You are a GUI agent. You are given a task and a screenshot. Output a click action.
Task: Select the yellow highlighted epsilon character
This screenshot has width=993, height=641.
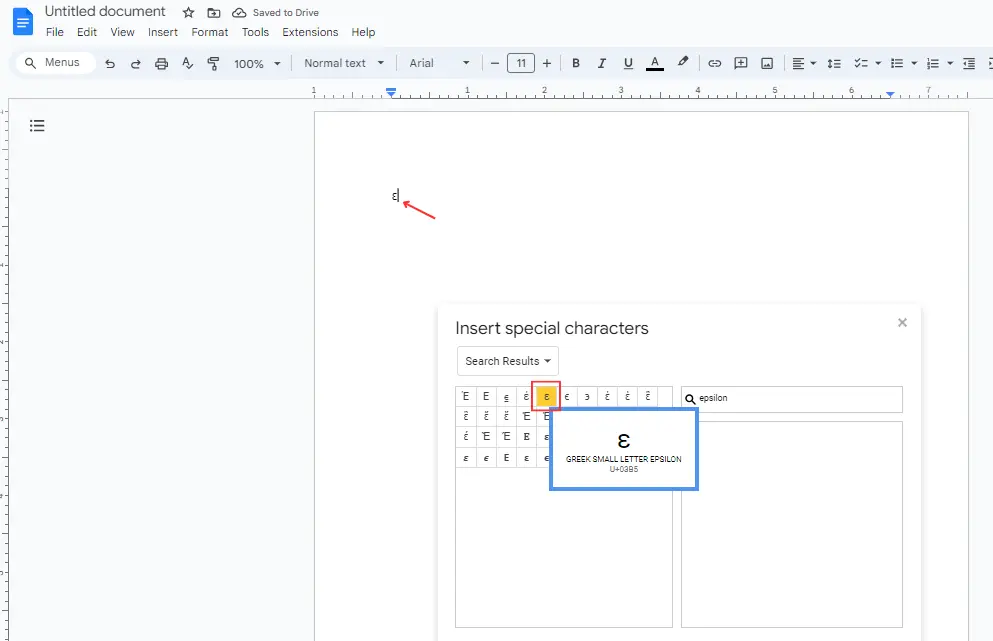point(547,397)
